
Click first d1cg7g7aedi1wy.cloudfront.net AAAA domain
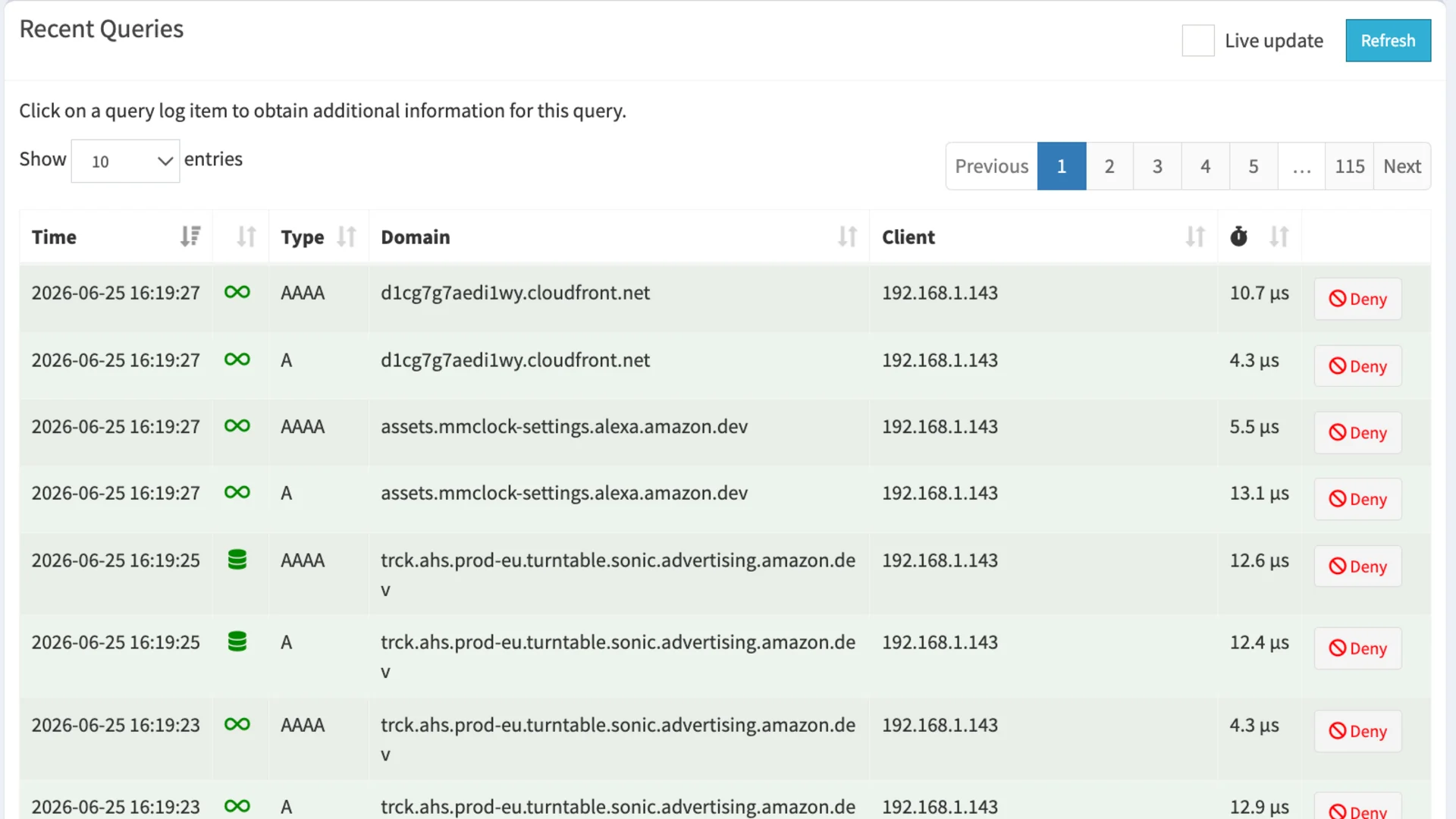click(515, 293)
